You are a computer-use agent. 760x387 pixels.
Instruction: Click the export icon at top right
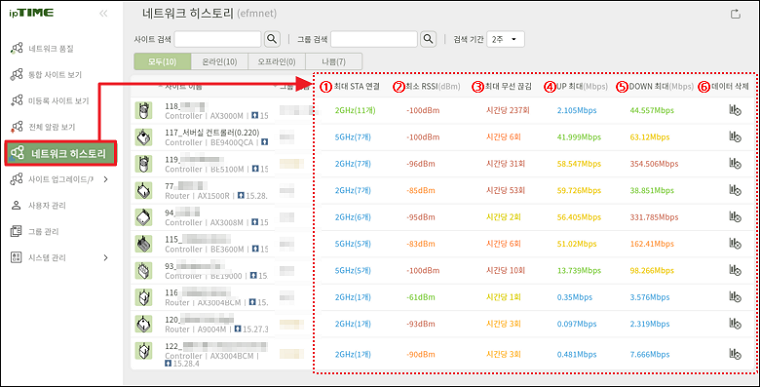[x=735, y=14]
